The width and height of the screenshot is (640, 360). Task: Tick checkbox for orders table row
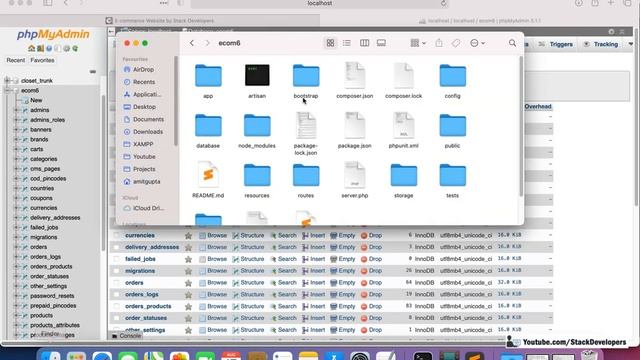tap(117, 283)
